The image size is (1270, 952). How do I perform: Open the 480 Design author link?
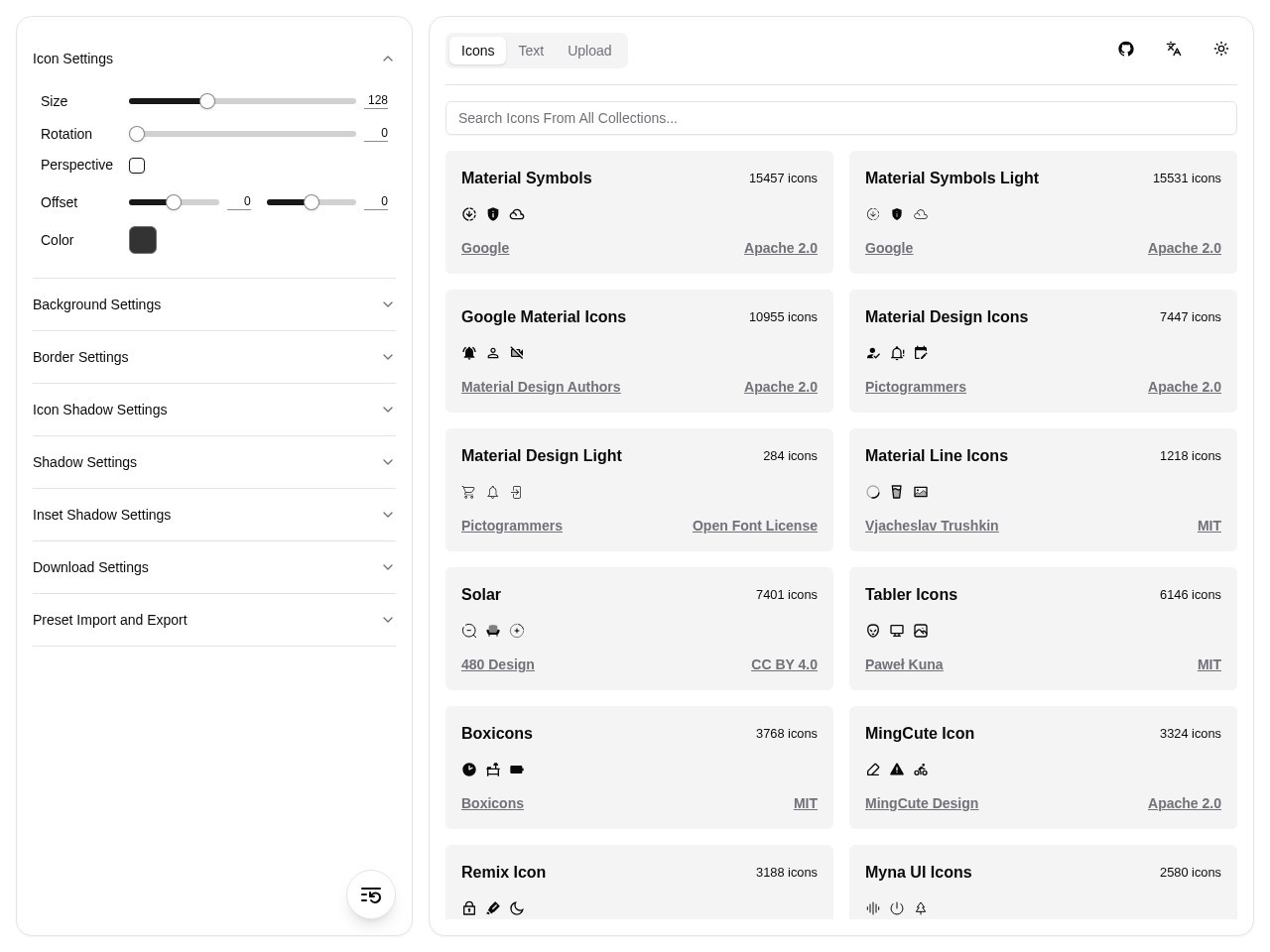click(x=498, y=664)
